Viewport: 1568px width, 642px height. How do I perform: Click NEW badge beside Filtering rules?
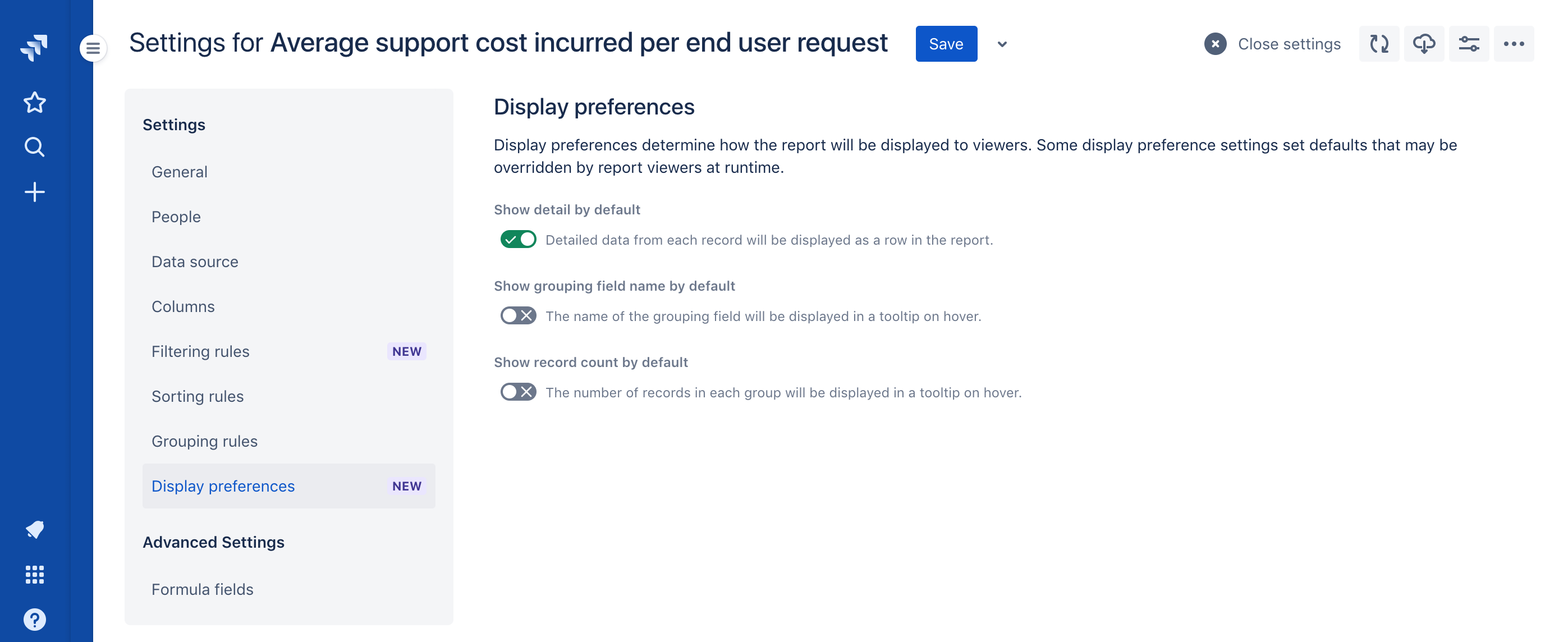pos(407,351)
